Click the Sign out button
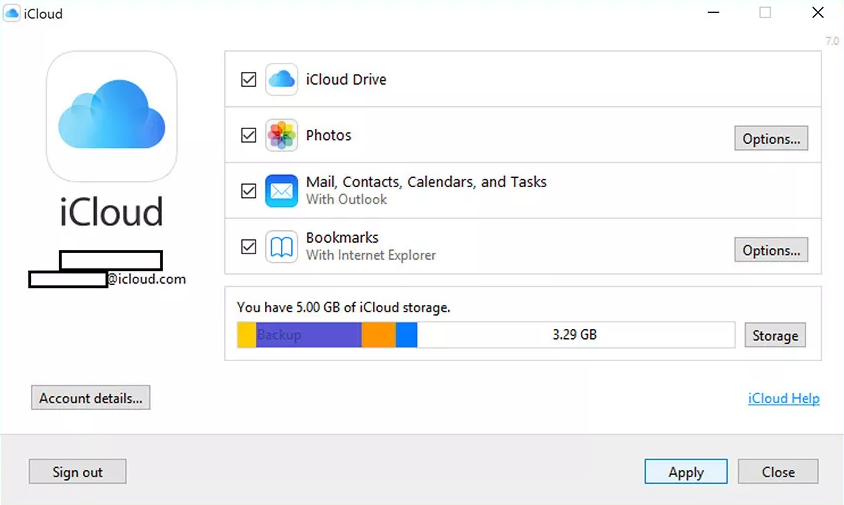This screenshot has height=505, width=844. pos(78,472)
